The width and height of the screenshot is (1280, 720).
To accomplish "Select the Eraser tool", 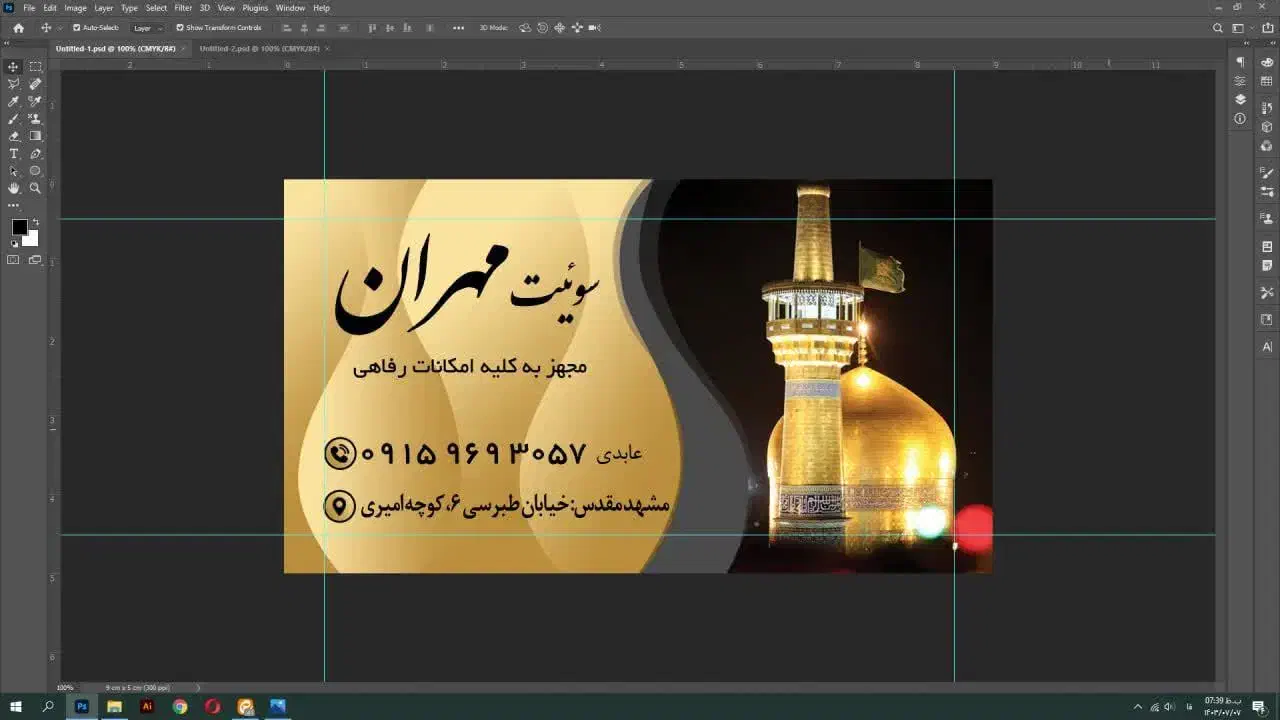I will click(x=14, y=136).
